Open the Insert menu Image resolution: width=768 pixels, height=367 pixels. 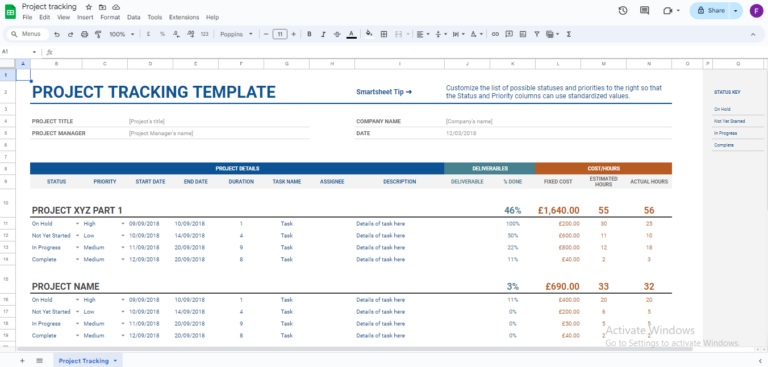coord(85,17)
